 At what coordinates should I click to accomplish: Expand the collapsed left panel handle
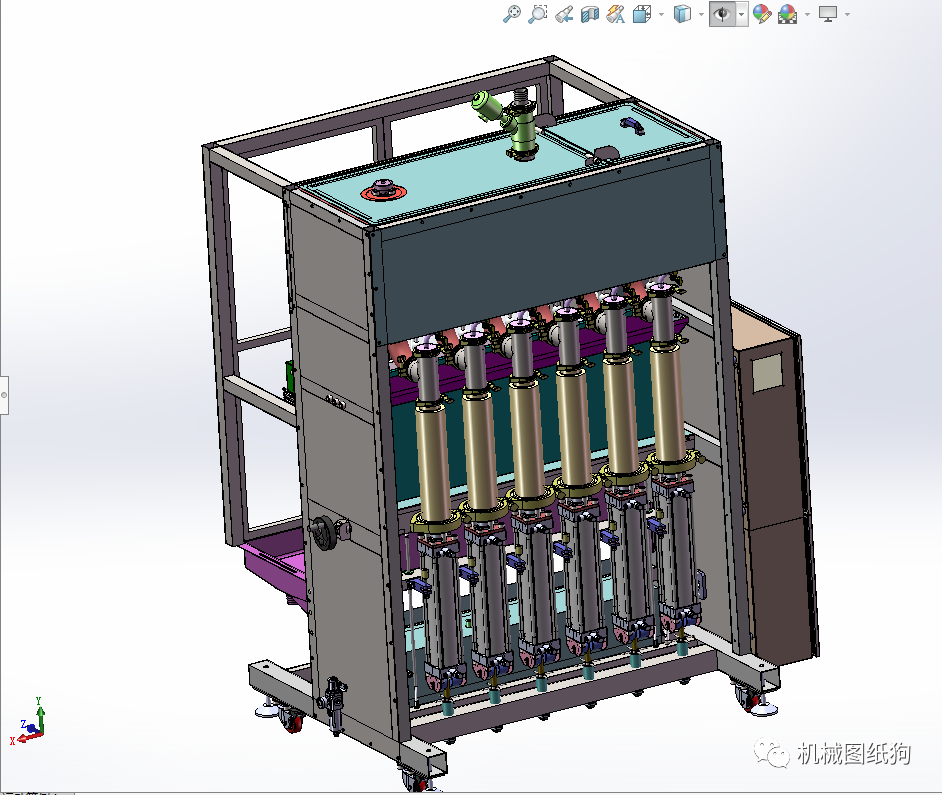click(x=4, y=395)
